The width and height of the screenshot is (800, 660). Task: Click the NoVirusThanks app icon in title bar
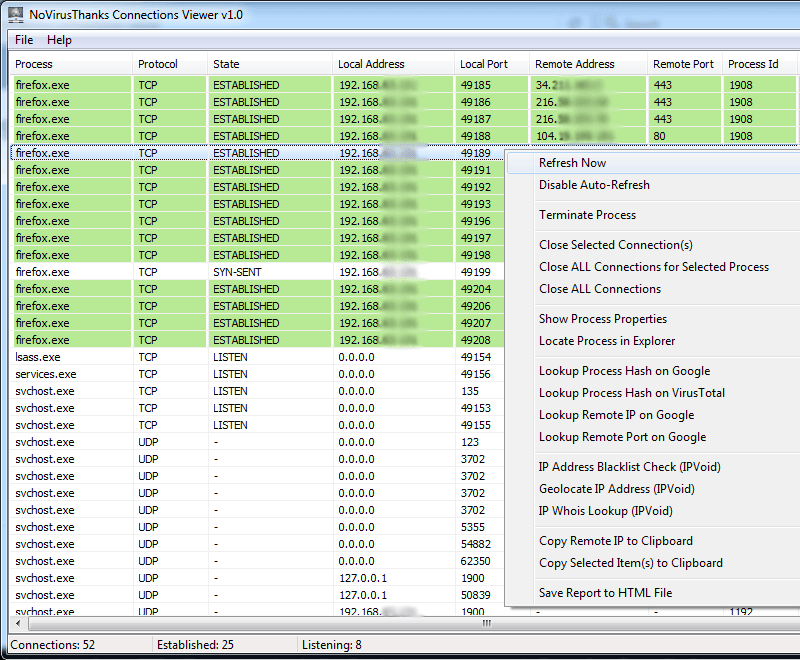(16, 15)
